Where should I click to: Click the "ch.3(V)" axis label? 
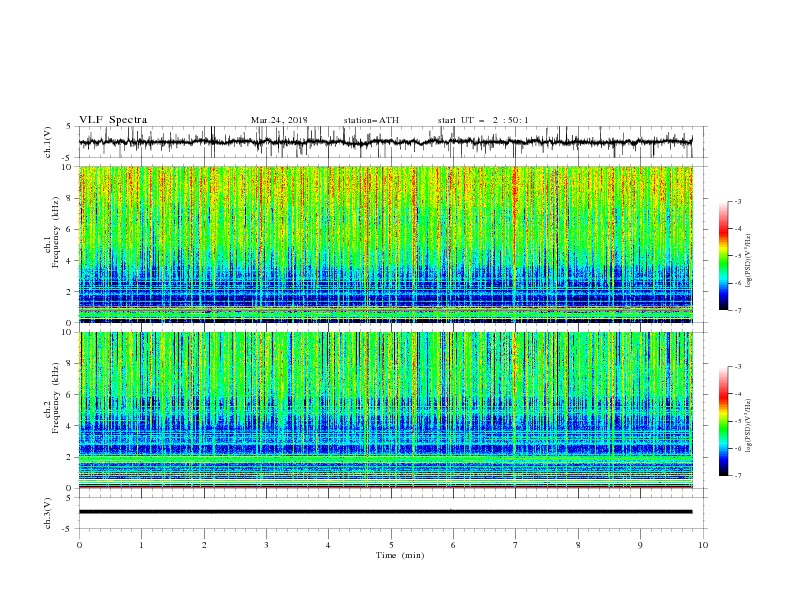[47, 513]
